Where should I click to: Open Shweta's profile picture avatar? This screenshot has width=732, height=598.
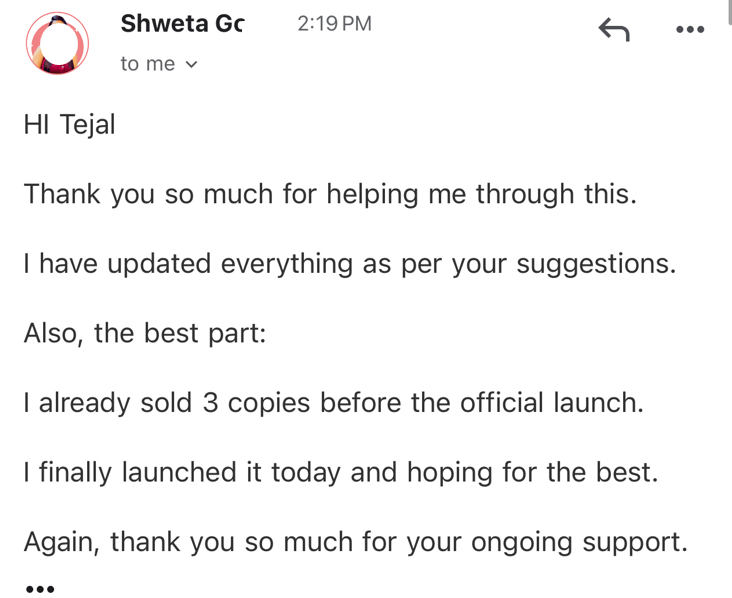click(57, 43)
